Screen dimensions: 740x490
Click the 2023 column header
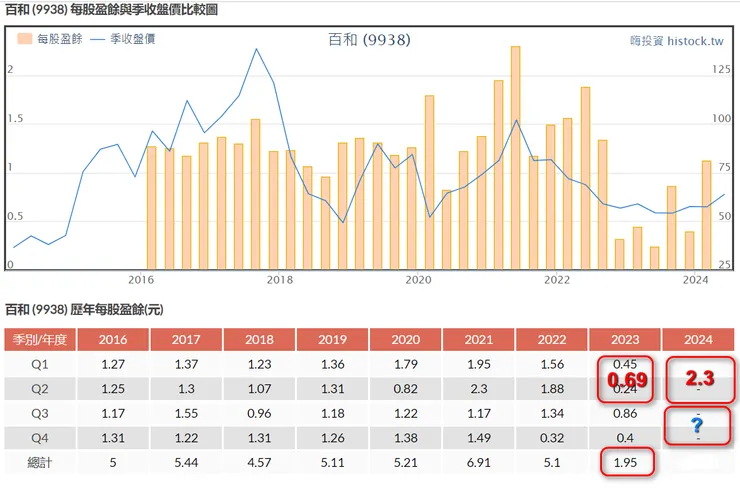click(x=625, y=339)
